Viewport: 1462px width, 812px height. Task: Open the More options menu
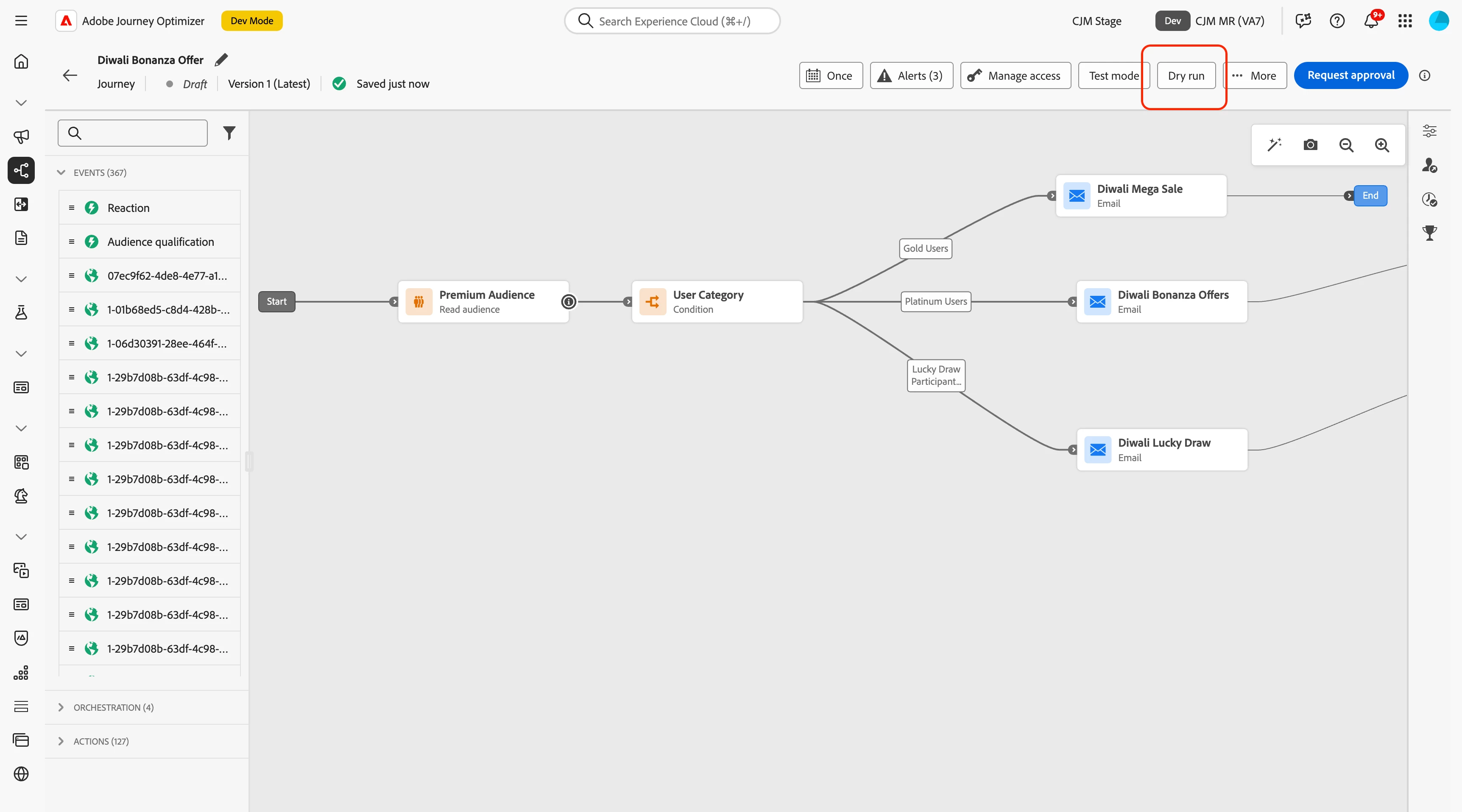1255,75
